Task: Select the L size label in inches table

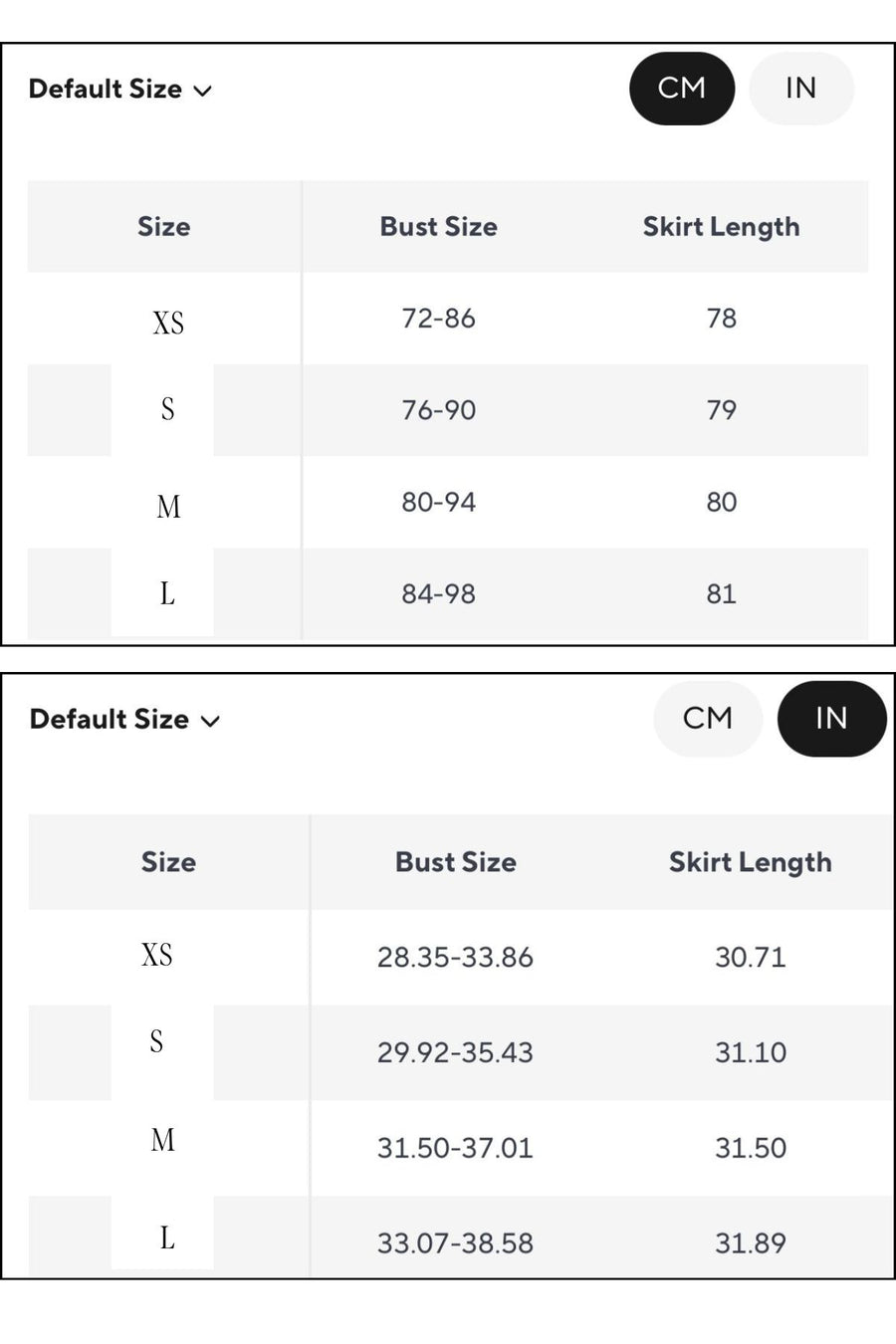Action: [167, 1237]
